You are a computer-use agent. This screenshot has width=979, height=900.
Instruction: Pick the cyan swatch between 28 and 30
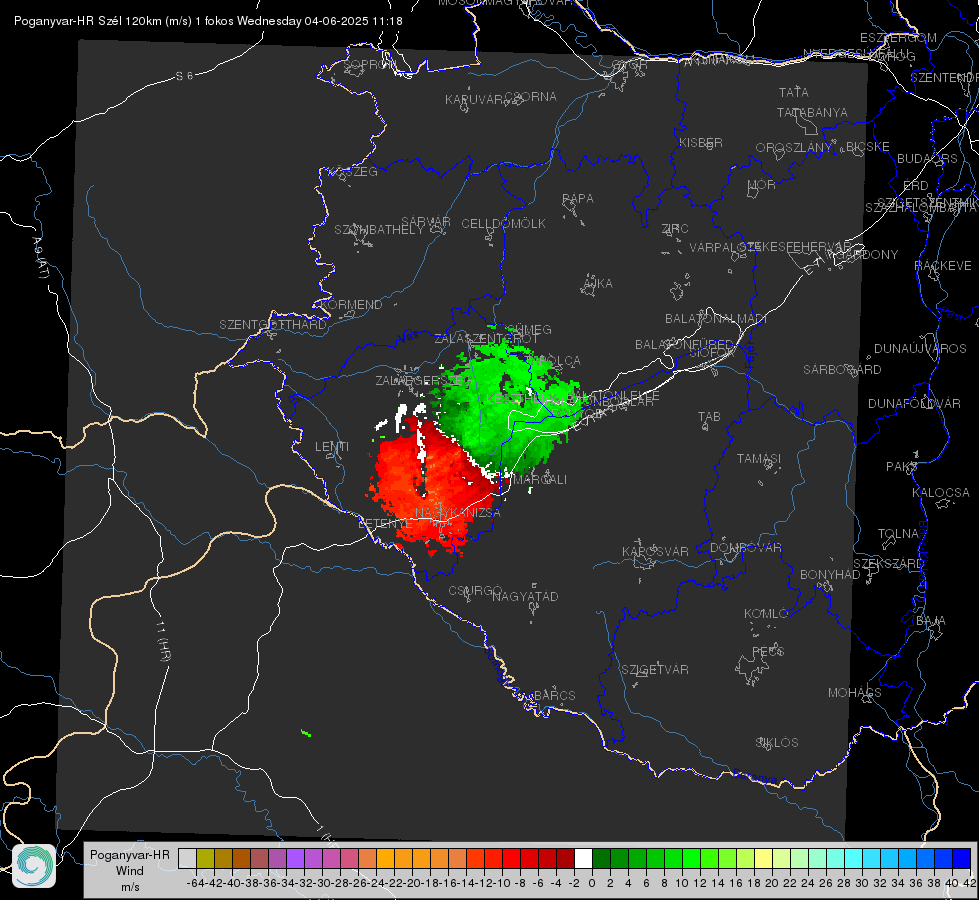click(854, 858)
